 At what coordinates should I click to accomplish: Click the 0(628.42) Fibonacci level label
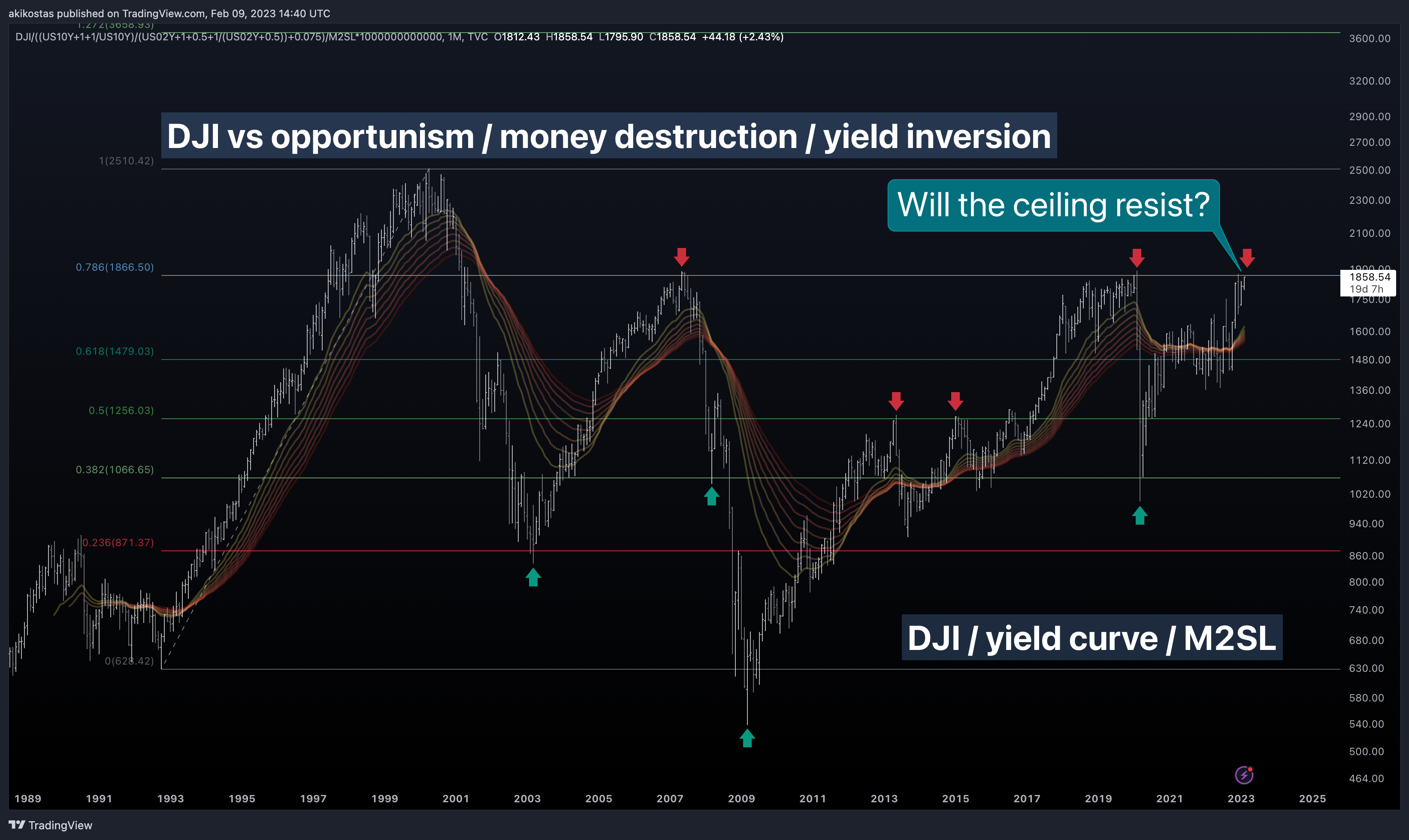click(x=129, y=661)
